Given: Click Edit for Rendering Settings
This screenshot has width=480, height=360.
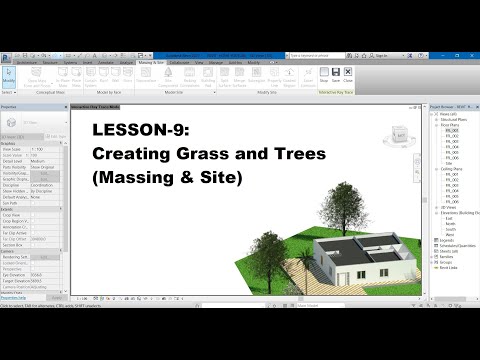Looking at the screenshot, I should pos(45,257).
